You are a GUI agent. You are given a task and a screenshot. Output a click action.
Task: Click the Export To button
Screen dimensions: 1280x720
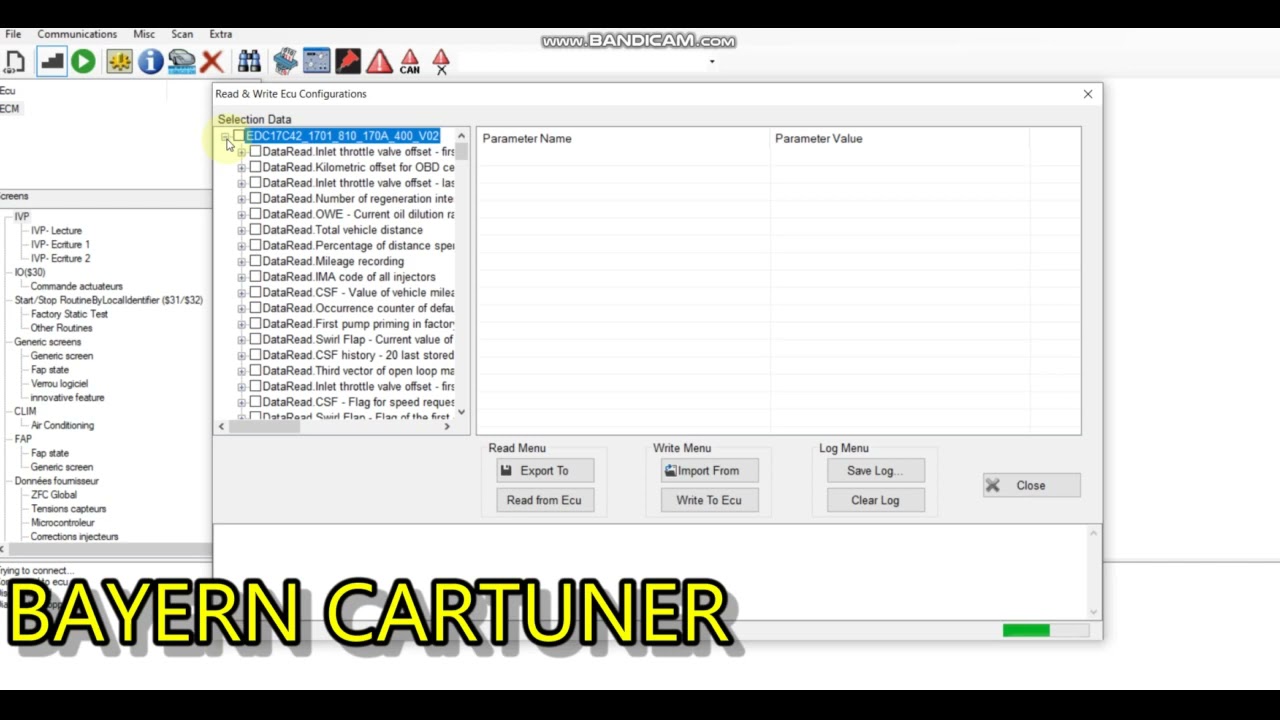point(545,470)
